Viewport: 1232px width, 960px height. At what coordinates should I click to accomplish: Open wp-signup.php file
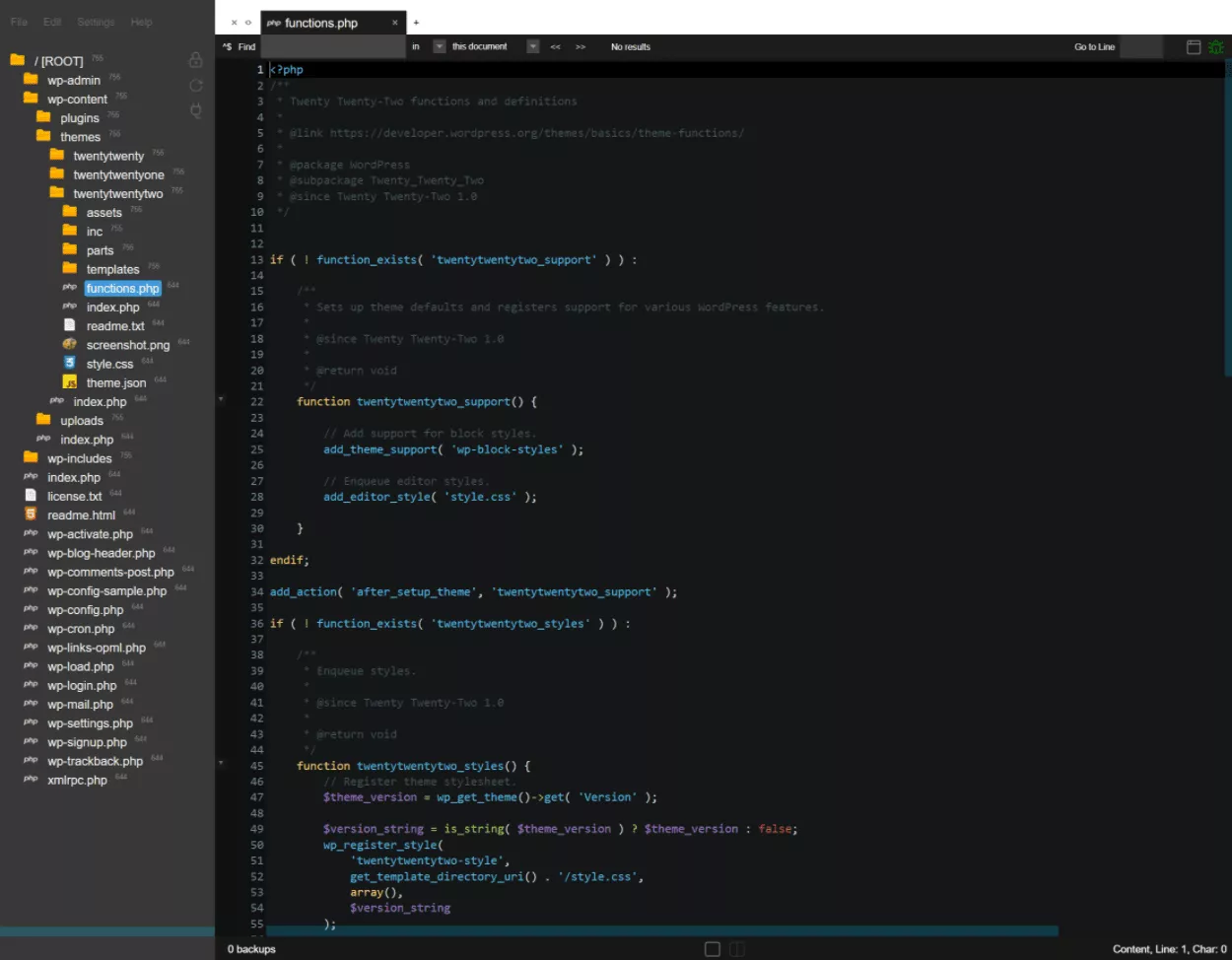(87, 742)
